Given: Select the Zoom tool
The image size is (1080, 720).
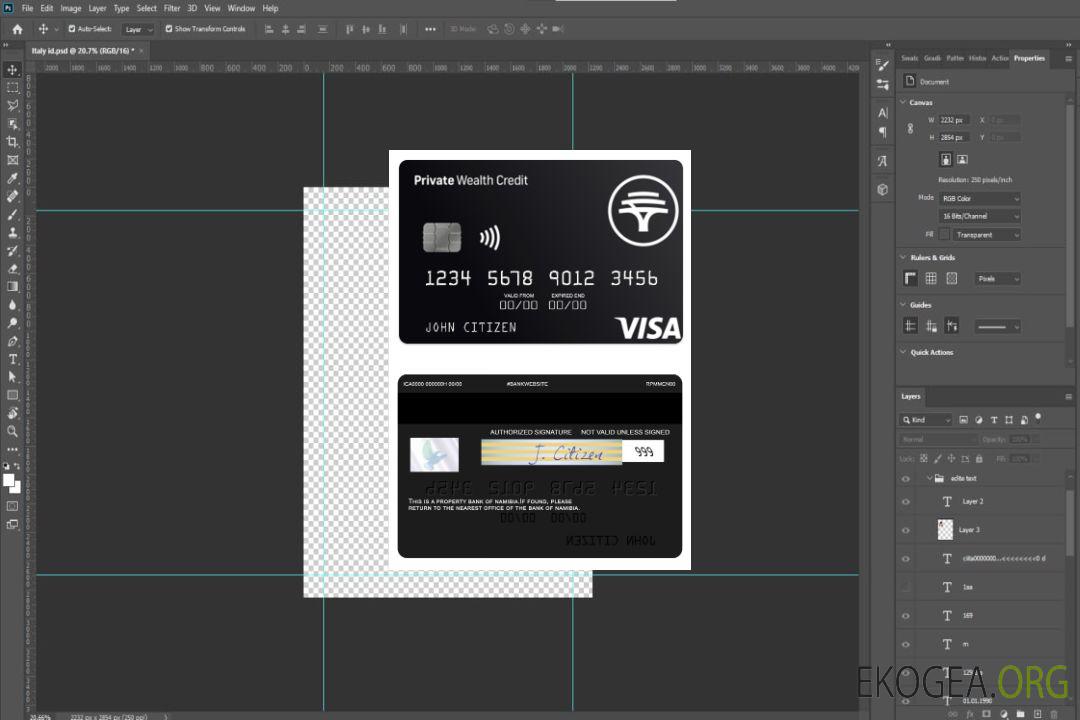Looking at the screenshot, I should [13, 431].
